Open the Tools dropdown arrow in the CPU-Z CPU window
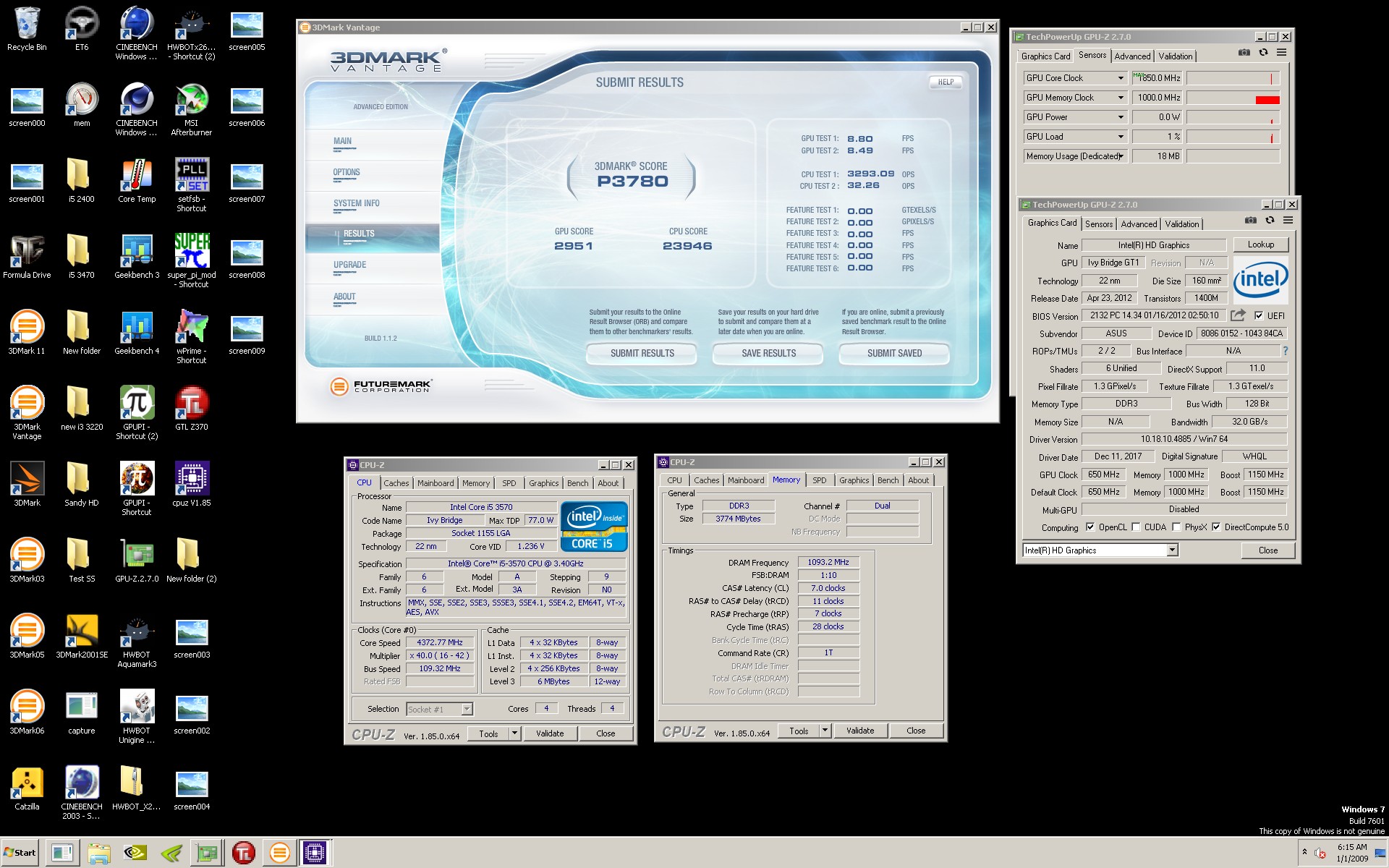 [514, 733]
